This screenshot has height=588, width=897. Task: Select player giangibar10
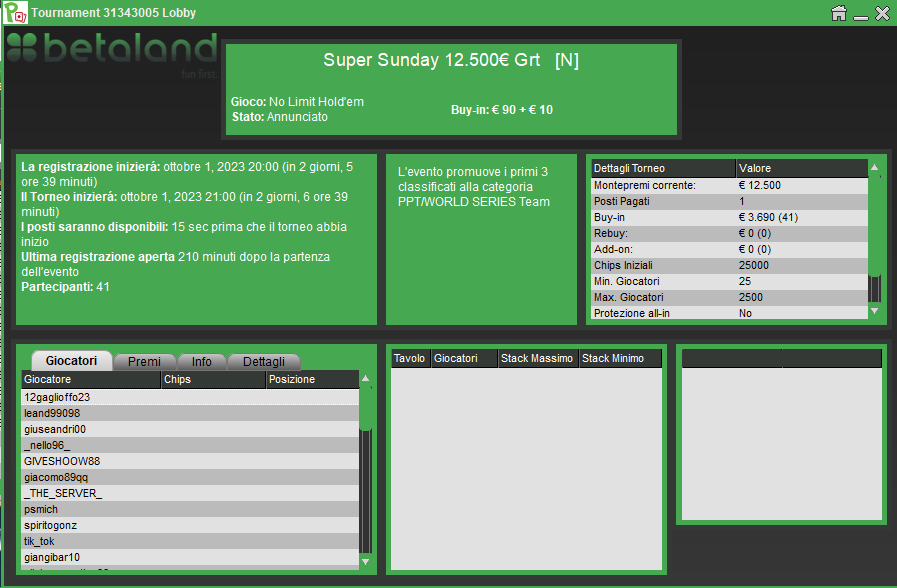point(190,557)
